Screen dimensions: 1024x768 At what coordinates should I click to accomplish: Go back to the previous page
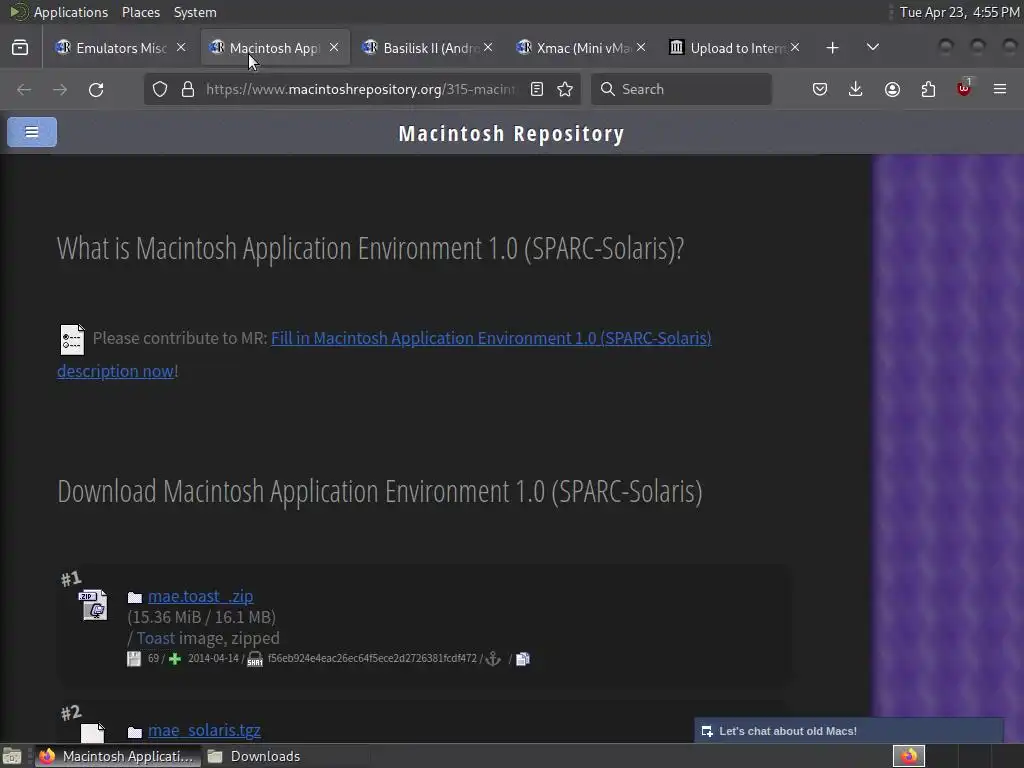pos(24,89)
